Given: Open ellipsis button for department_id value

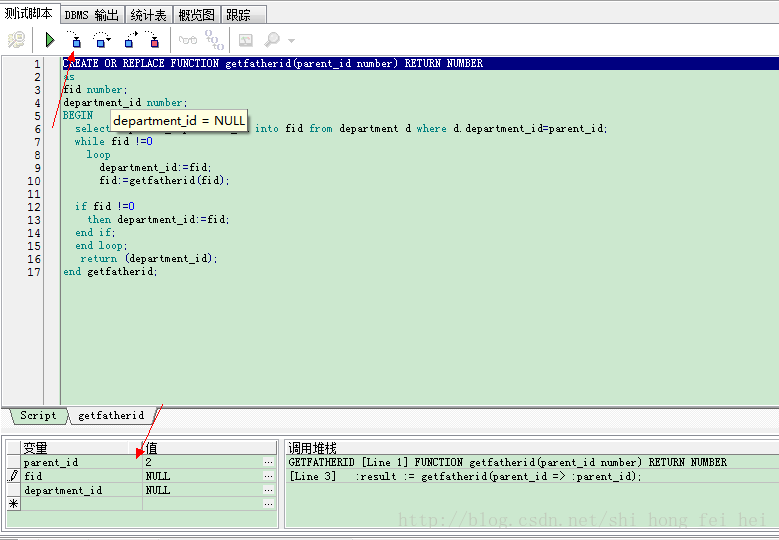Looking at the screenshot, I should (268, 491).
